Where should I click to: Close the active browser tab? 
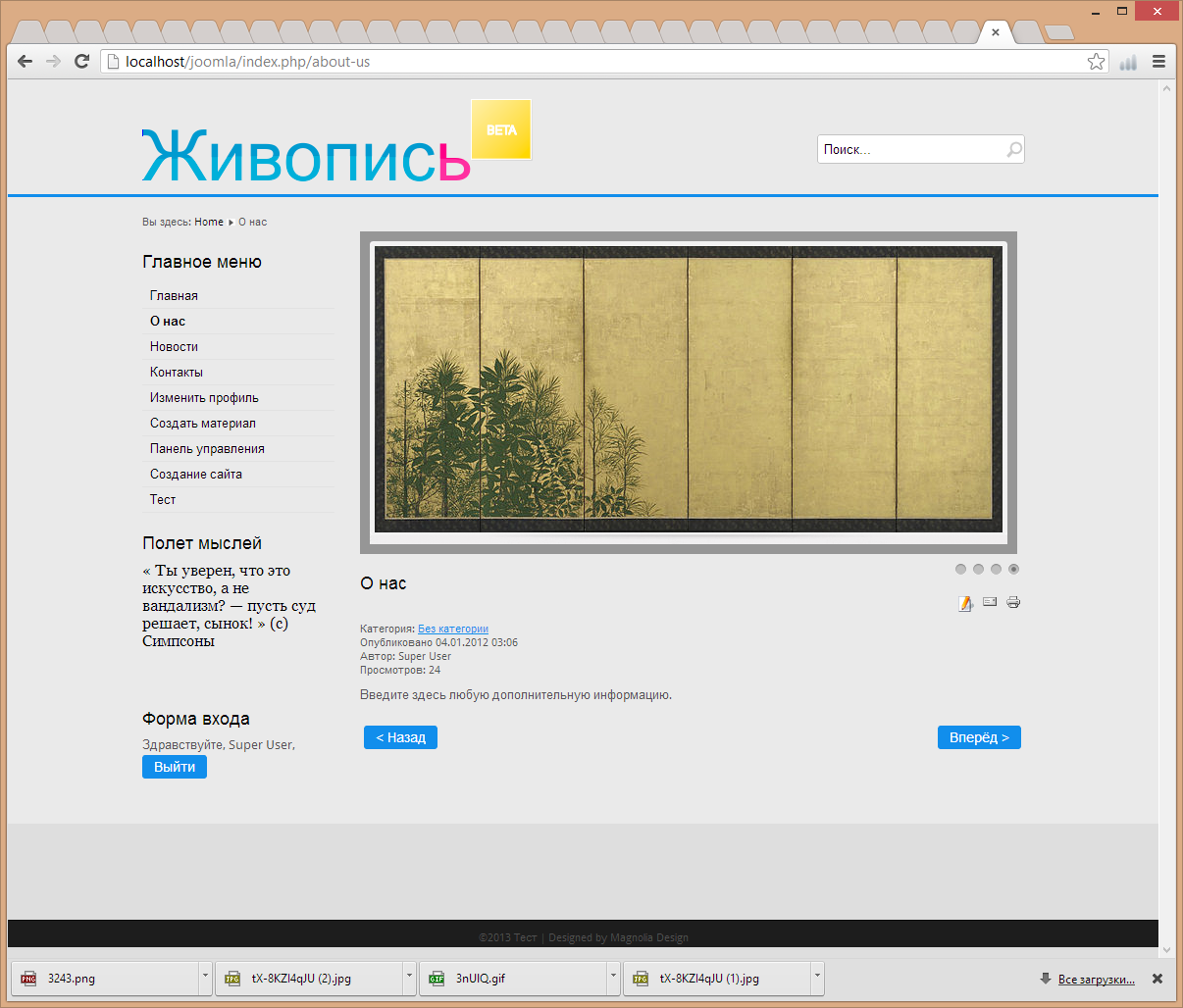[x=996, y=32]
